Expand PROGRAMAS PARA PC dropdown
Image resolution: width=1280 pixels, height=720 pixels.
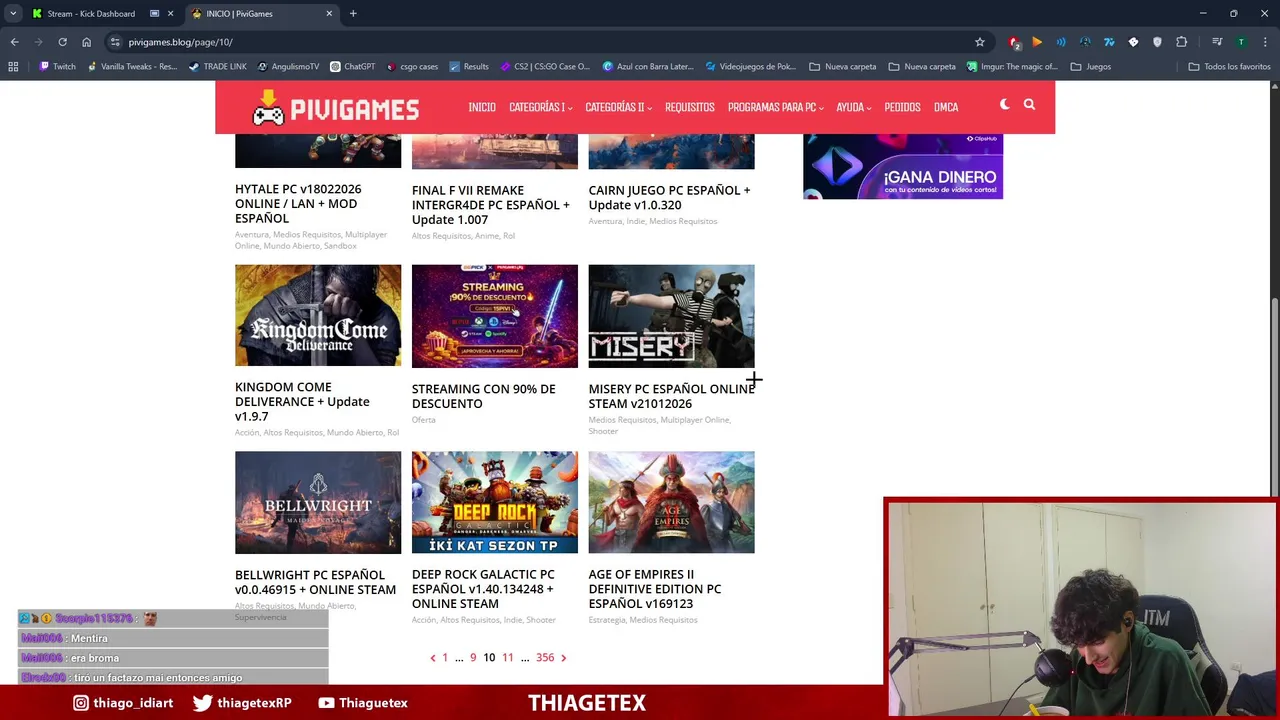click(775, 107)
